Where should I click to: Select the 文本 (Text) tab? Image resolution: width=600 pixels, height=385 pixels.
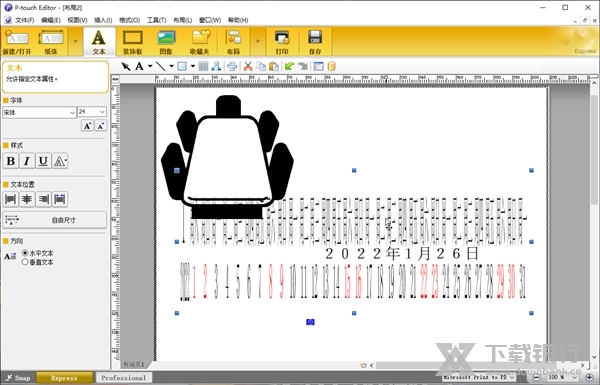click(99, 42)
